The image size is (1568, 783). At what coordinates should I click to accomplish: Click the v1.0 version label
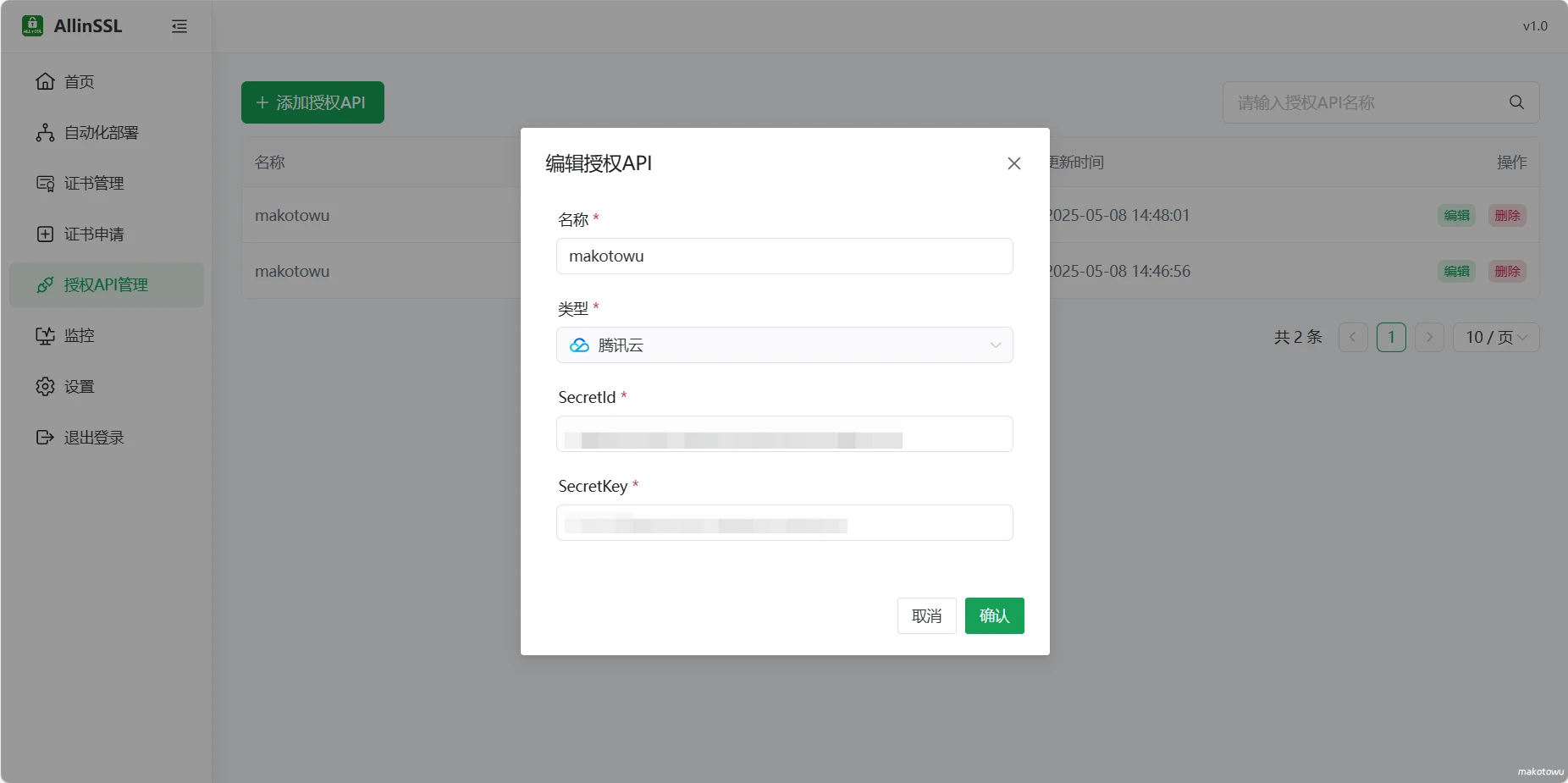(1535, 26)
